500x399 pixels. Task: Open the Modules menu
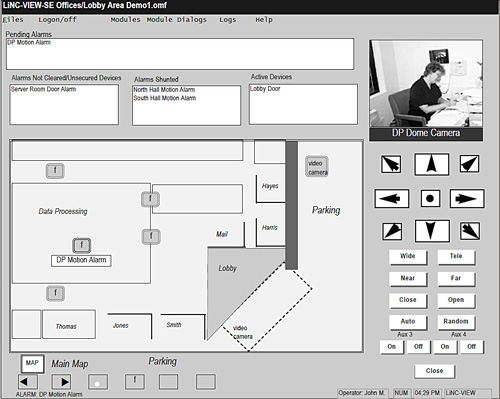coord(125,20)
